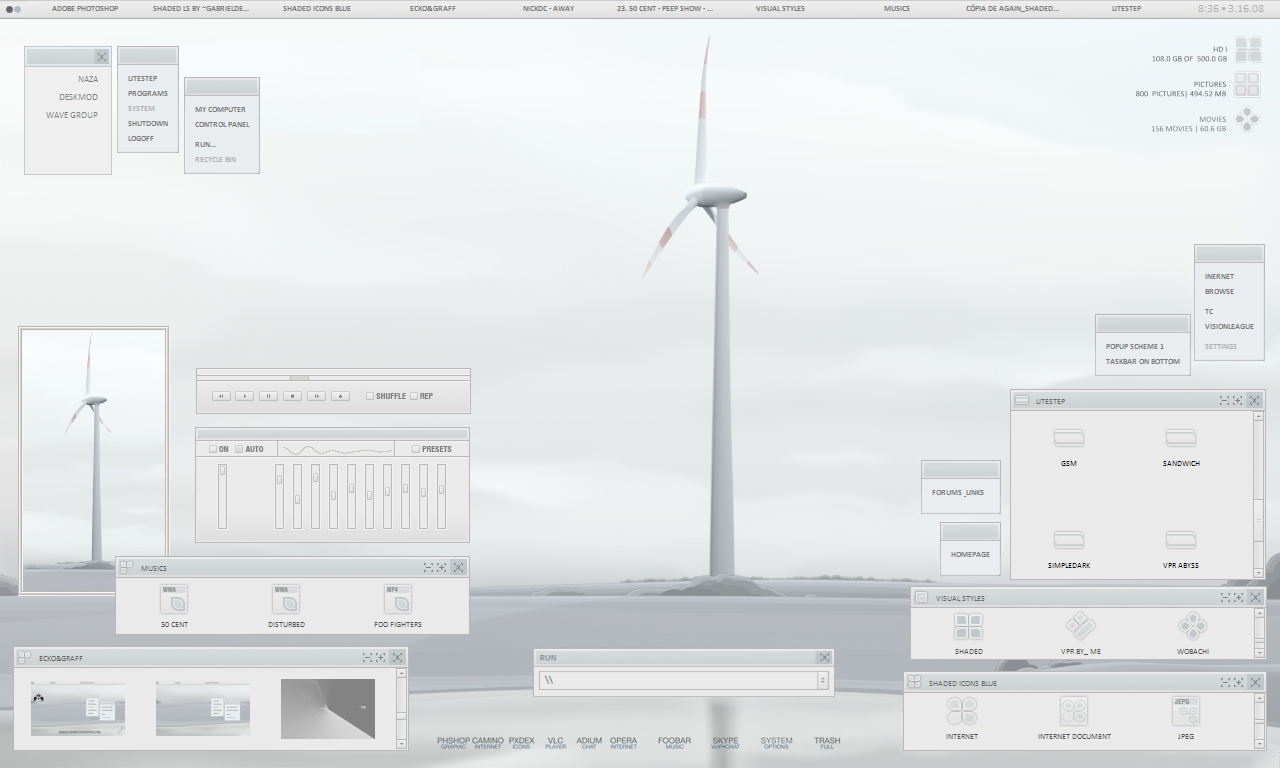1280x768 pixels.
Task: Open the FOO FIGHTERS MP4 file icon
Action: 398,600
